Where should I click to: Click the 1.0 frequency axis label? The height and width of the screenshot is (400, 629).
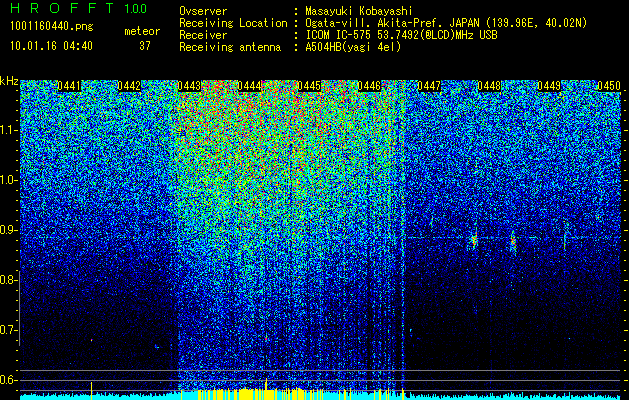pyautogui.click(x=8, y=180)
